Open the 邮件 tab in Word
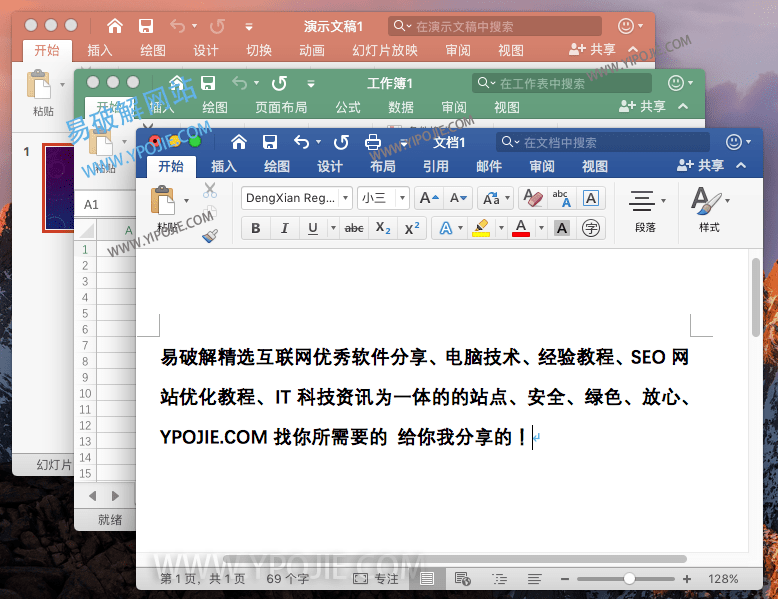The image size is (778, 599). [x=489, y=166]
